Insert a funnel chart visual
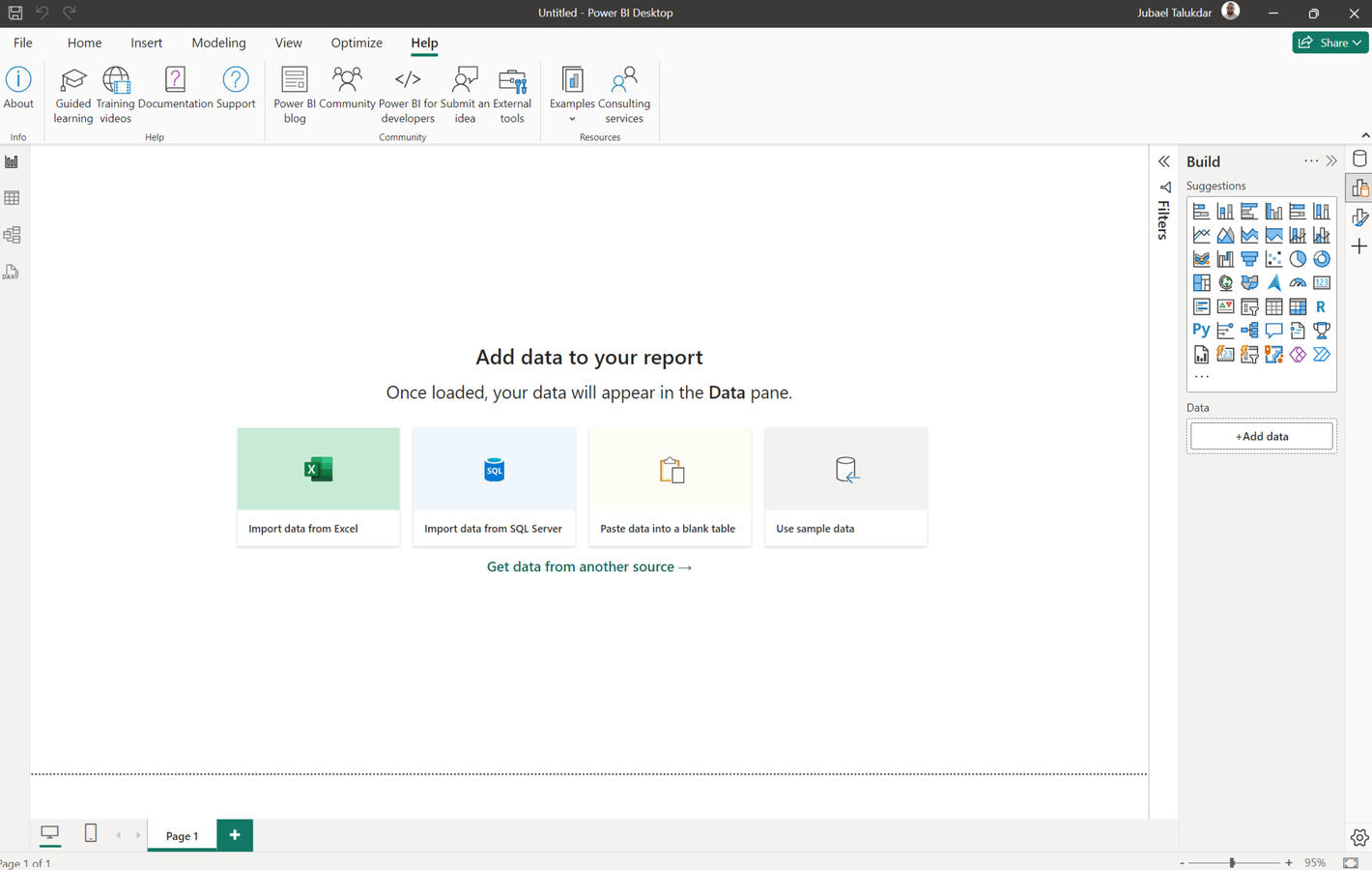This screenshot has width=1372, height=870. point(1249,258)
